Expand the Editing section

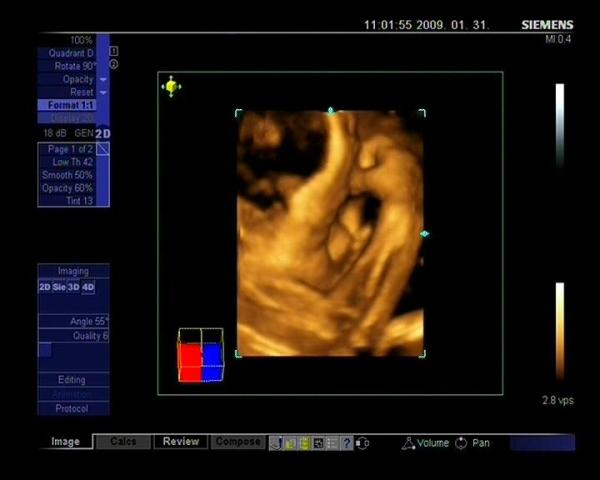coord(71,380)
